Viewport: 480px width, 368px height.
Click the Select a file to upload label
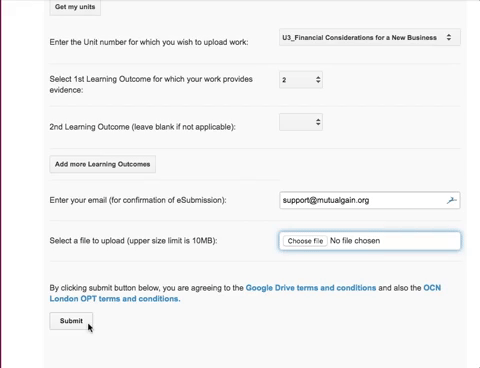(x=133, y=241)
